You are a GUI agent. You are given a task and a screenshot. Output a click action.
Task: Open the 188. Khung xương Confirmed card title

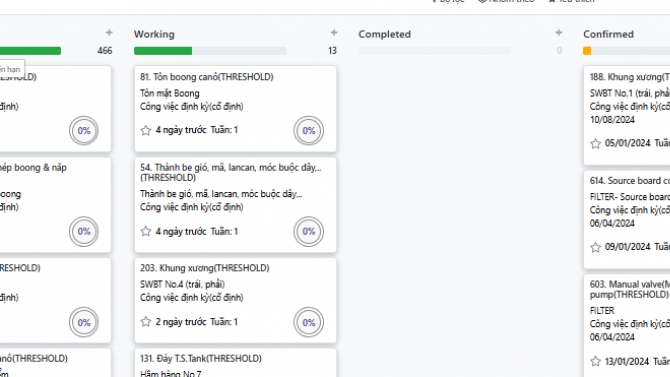tap(629, 77)
